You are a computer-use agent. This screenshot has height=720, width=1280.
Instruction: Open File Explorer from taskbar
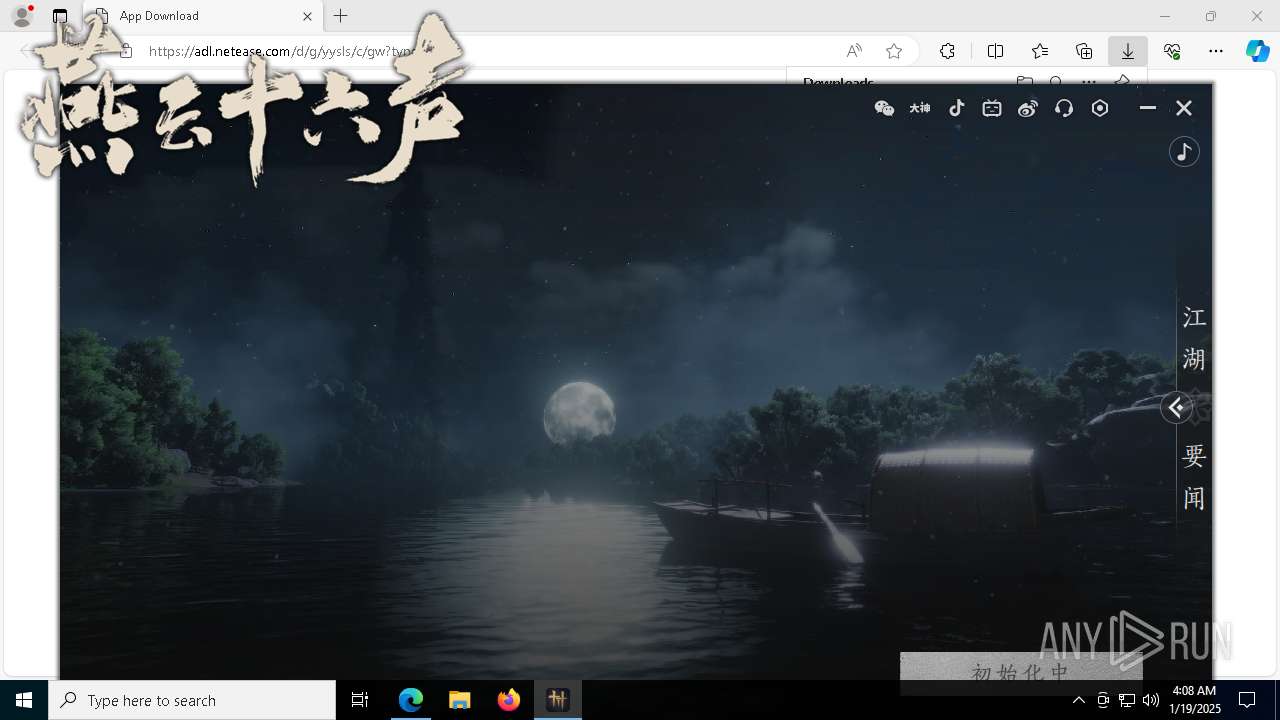459,700
